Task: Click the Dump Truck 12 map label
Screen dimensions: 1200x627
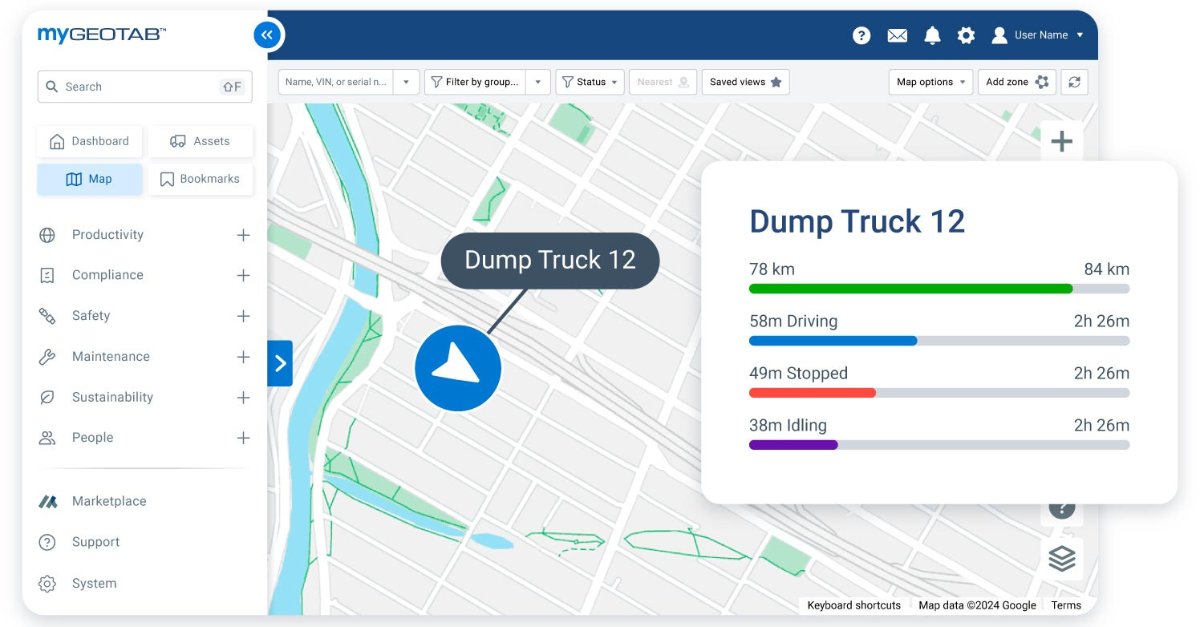Action: point(550,261)
